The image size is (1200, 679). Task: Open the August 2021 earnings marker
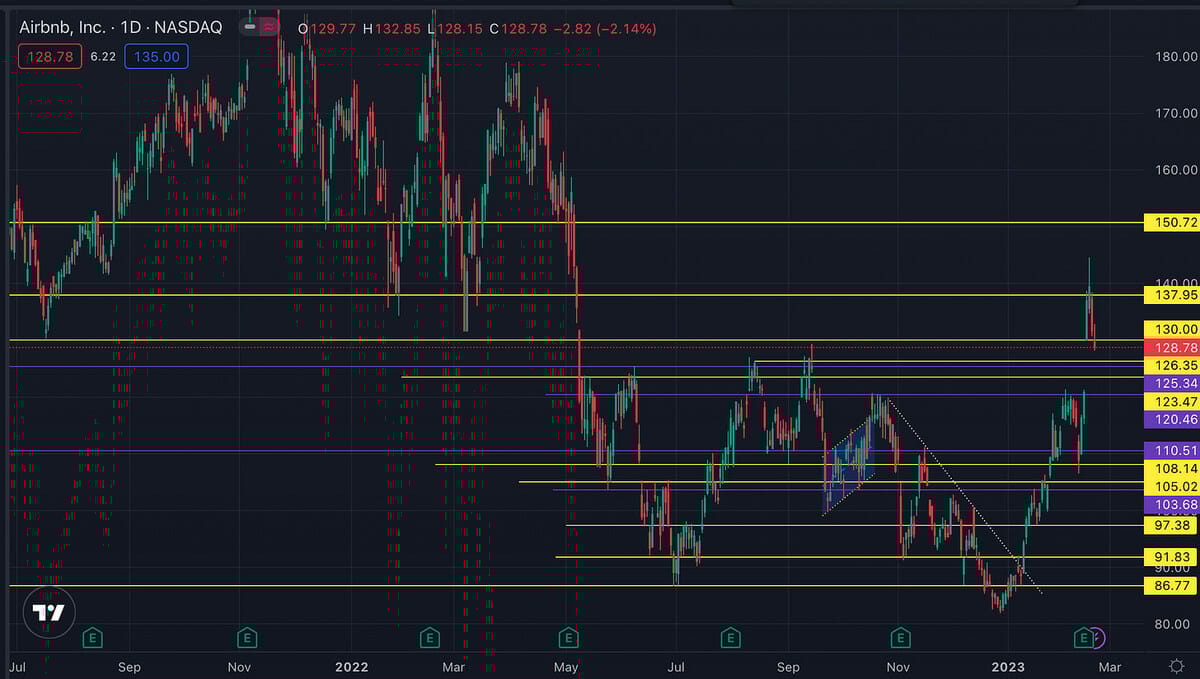pos(93,636)
